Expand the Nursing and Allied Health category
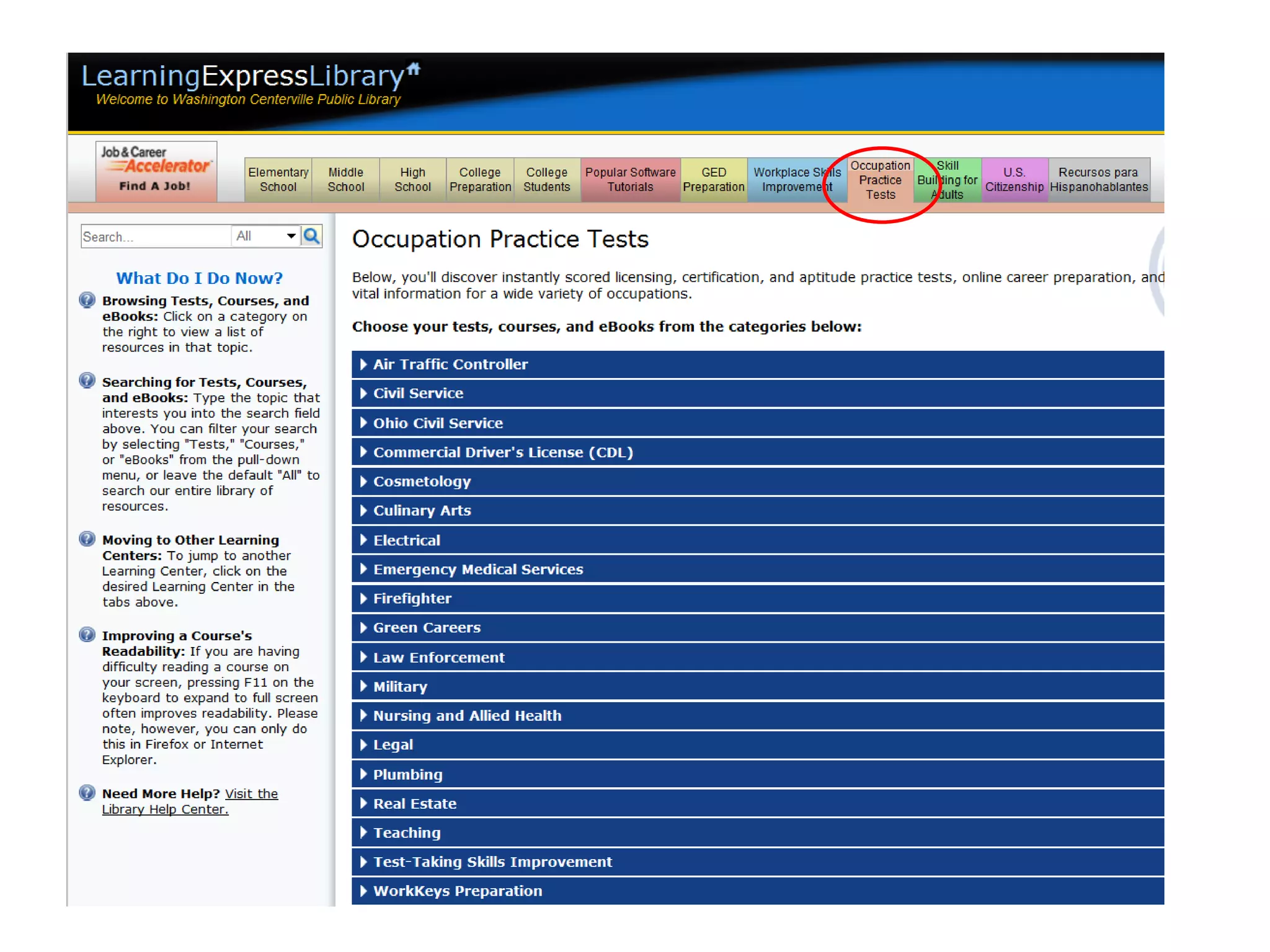 [467, 716]
